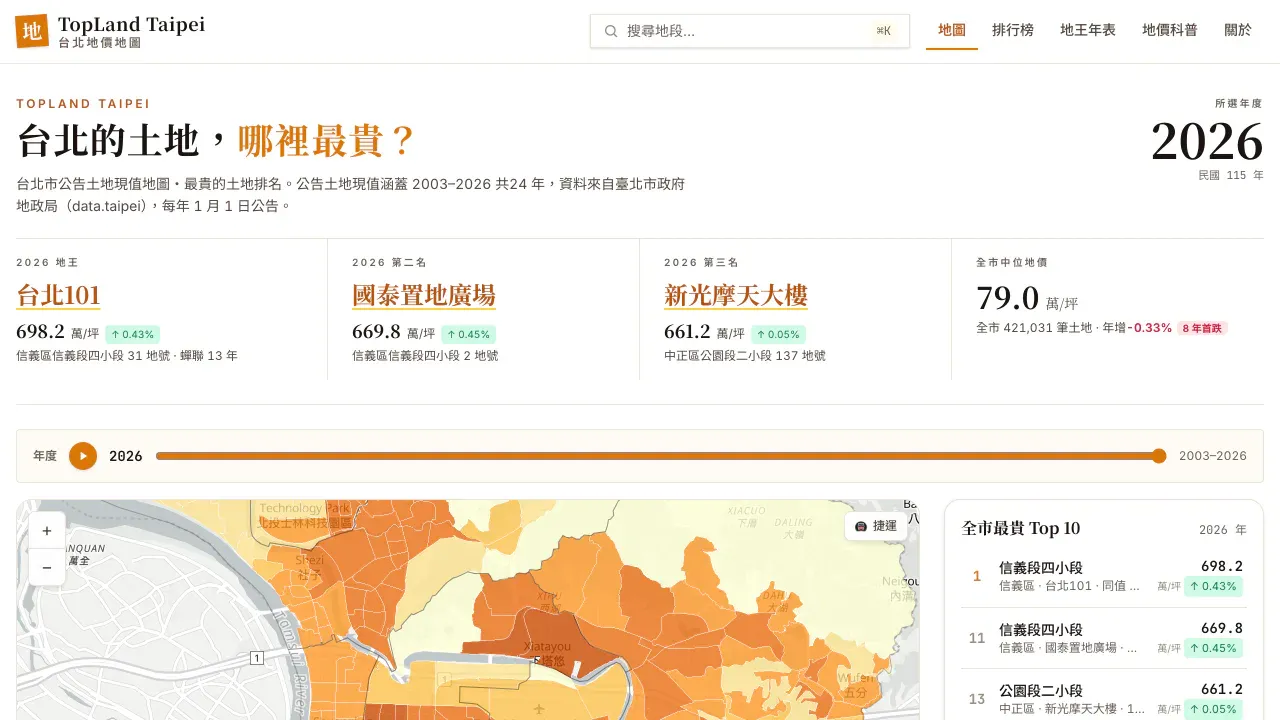Open the 排行榜 tab
1280x720 pixels.
coord(1013,30)
